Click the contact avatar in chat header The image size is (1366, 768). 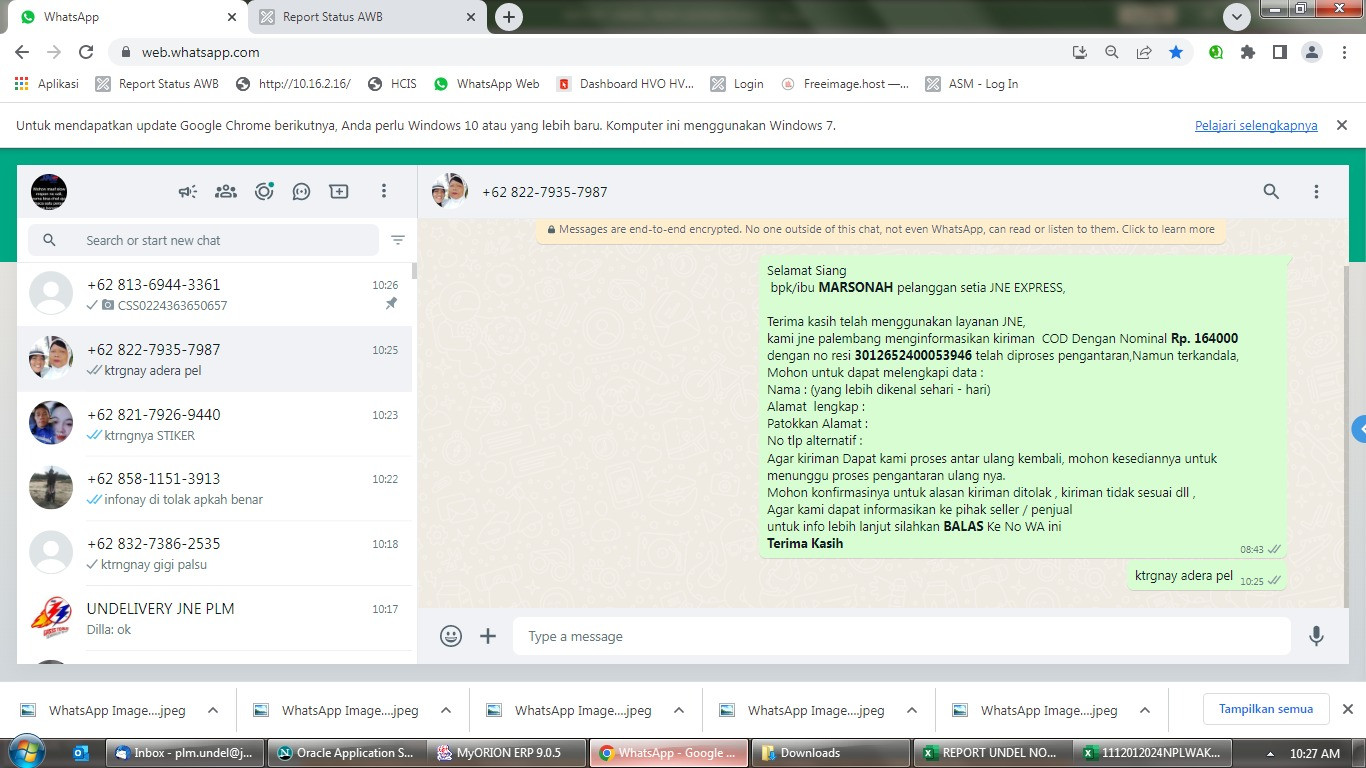(x=450, y=191)
